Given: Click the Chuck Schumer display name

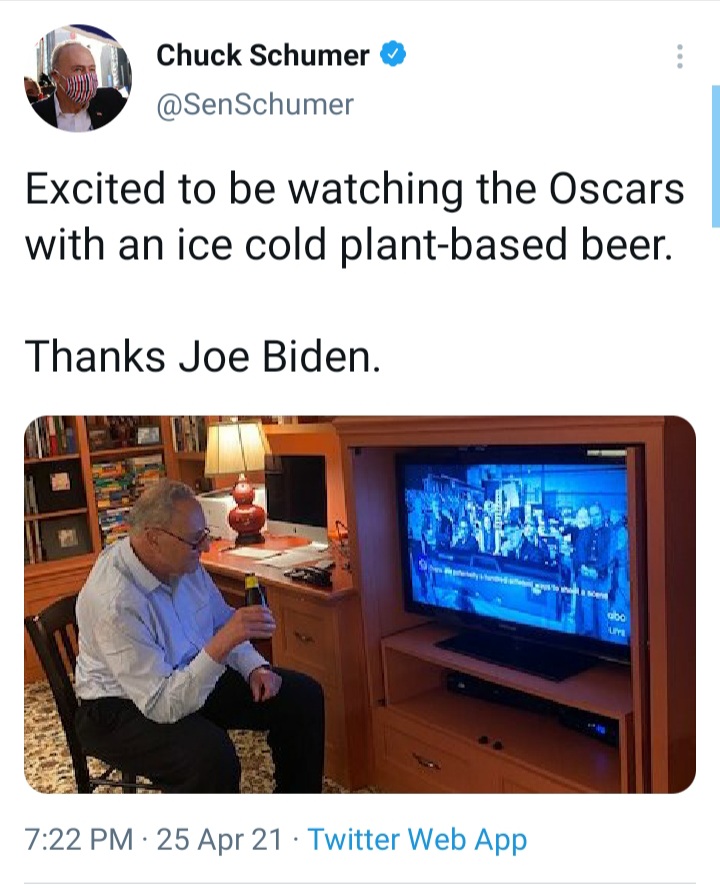Looking at the screenshot, I should [262, 55].
